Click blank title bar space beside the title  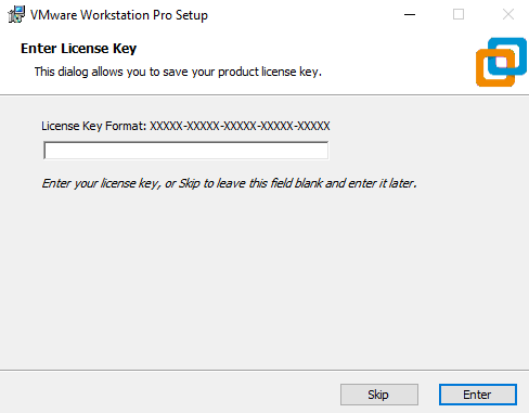[x=304, y=15]
